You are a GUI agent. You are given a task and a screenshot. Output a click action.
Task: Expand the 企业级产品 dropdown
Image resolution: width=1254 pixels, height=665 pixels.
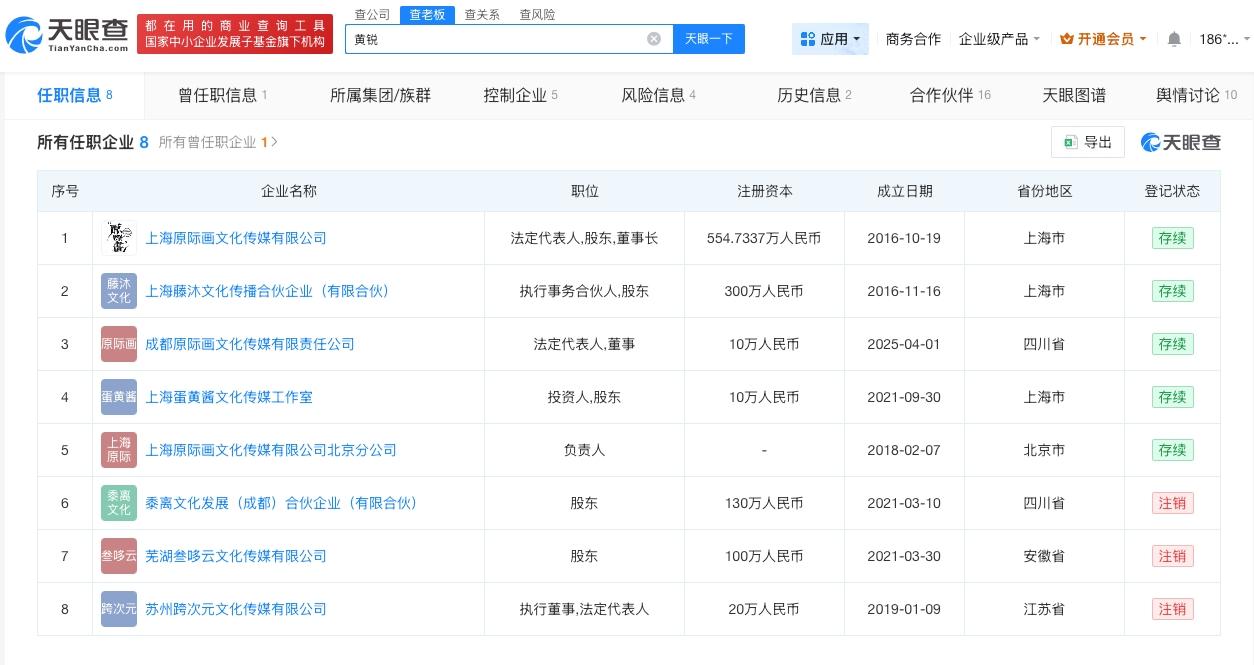coord(999,39)
